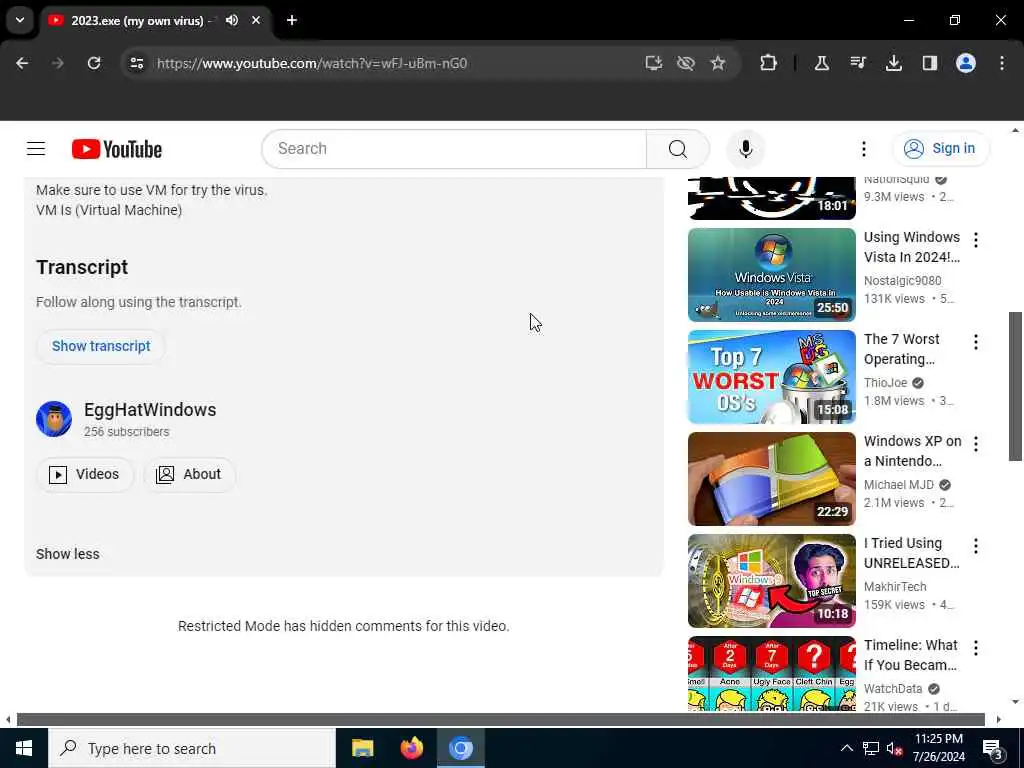Click the browser forward arrow

tap(57, 63)
